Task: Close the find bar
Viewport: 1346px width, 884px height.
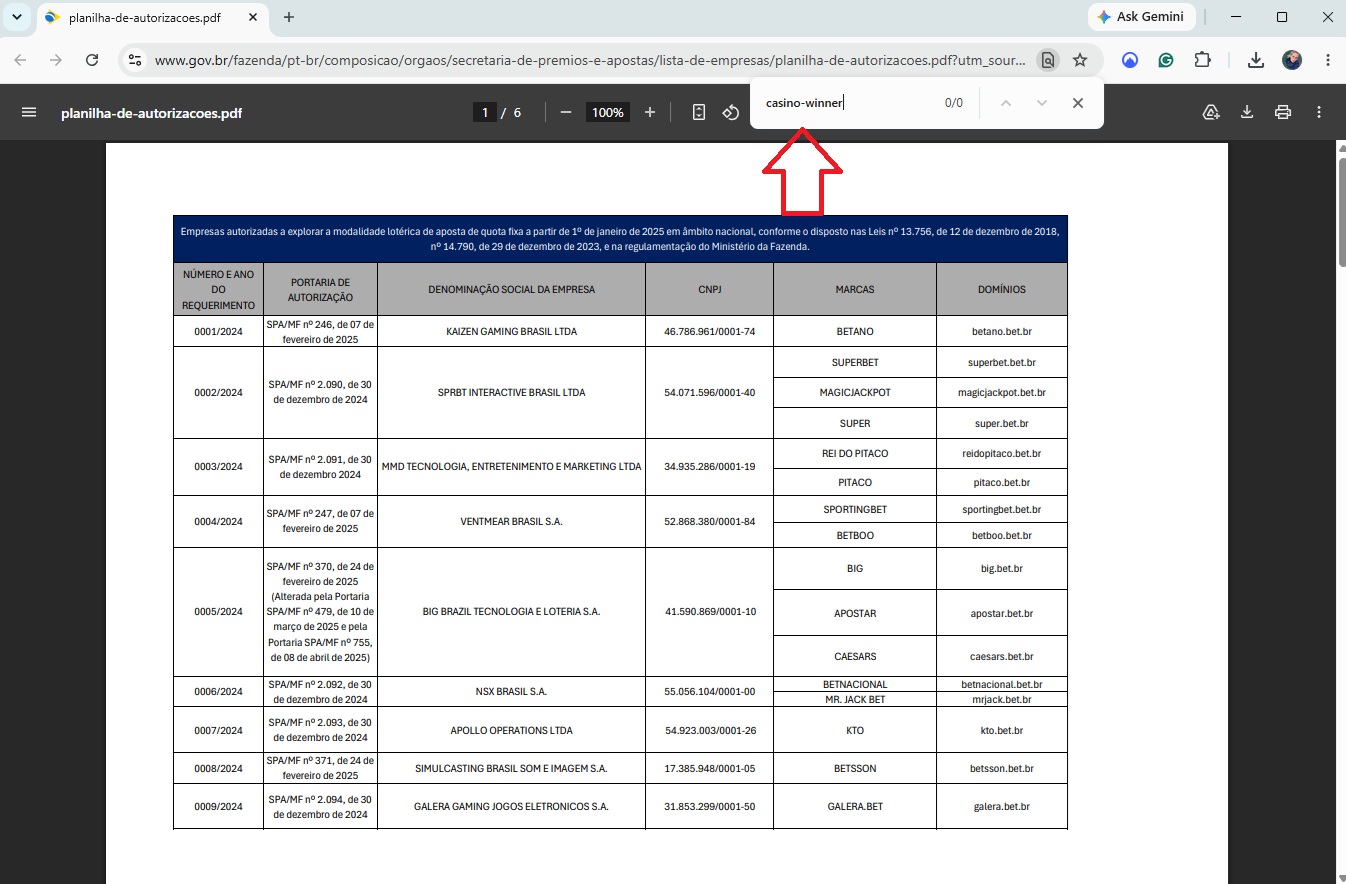Action: pos(1078,103)
